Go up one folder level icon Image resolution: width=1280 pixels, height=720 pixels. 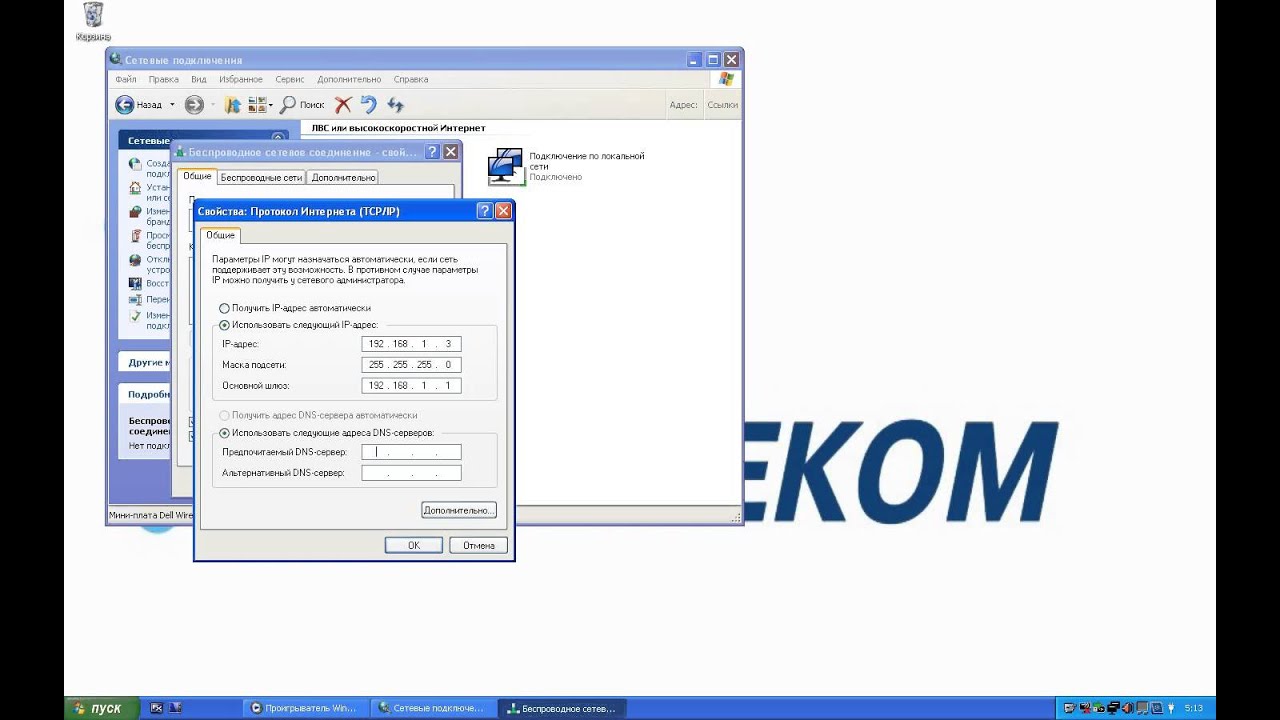coord(232,104)
